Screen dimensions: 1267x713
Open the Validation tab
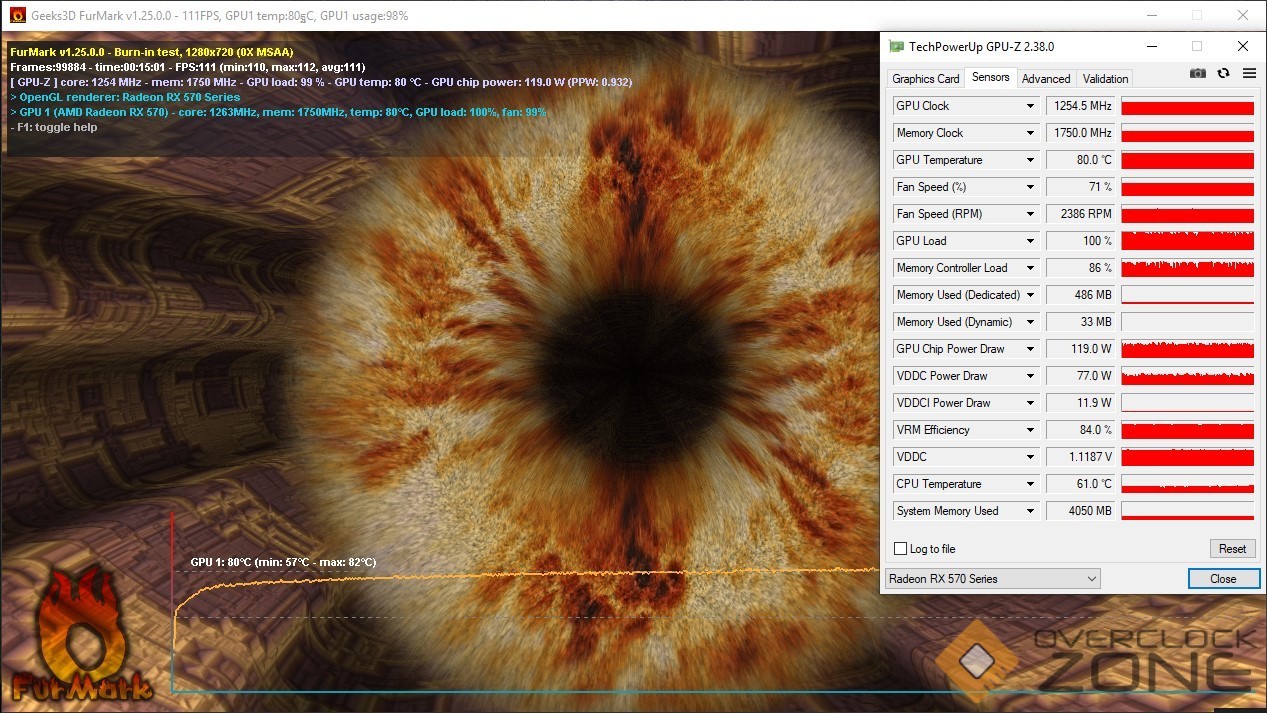click(x=1105, y=79)
